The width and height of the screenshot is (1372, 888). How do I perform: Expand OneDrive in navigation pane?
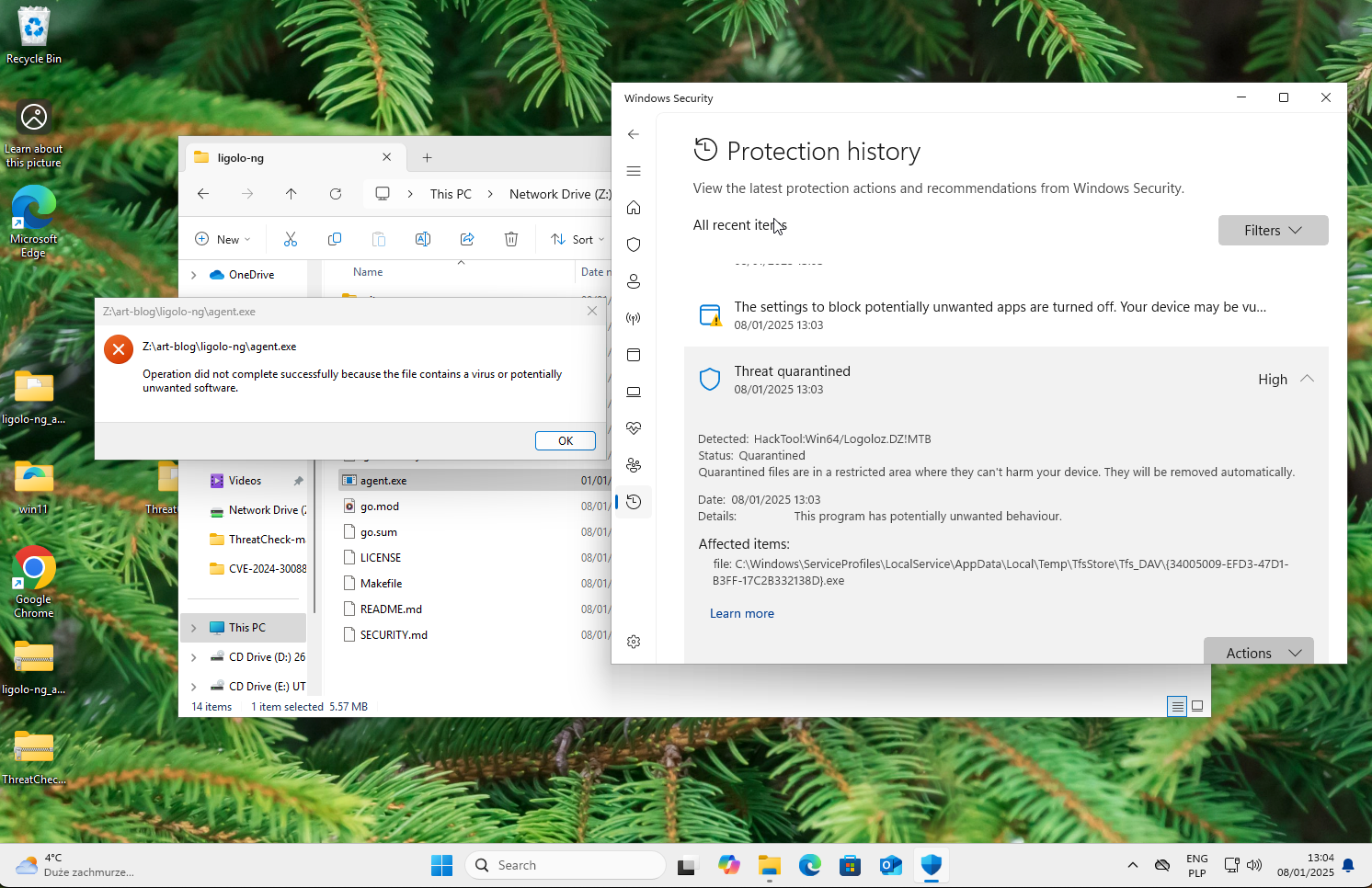[194, 275]
